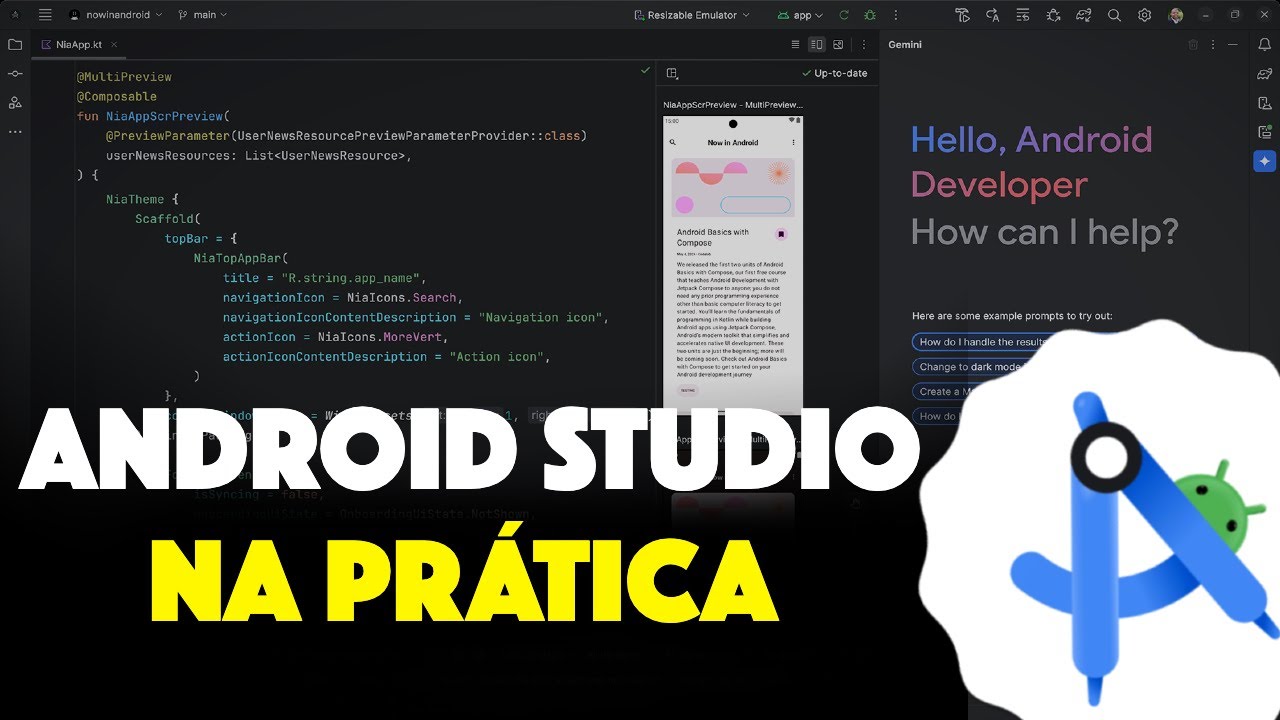This screenshot has height=720, width=1280.
Task: Open Notifications bell tool window
Action: (x=1265, y=45)
